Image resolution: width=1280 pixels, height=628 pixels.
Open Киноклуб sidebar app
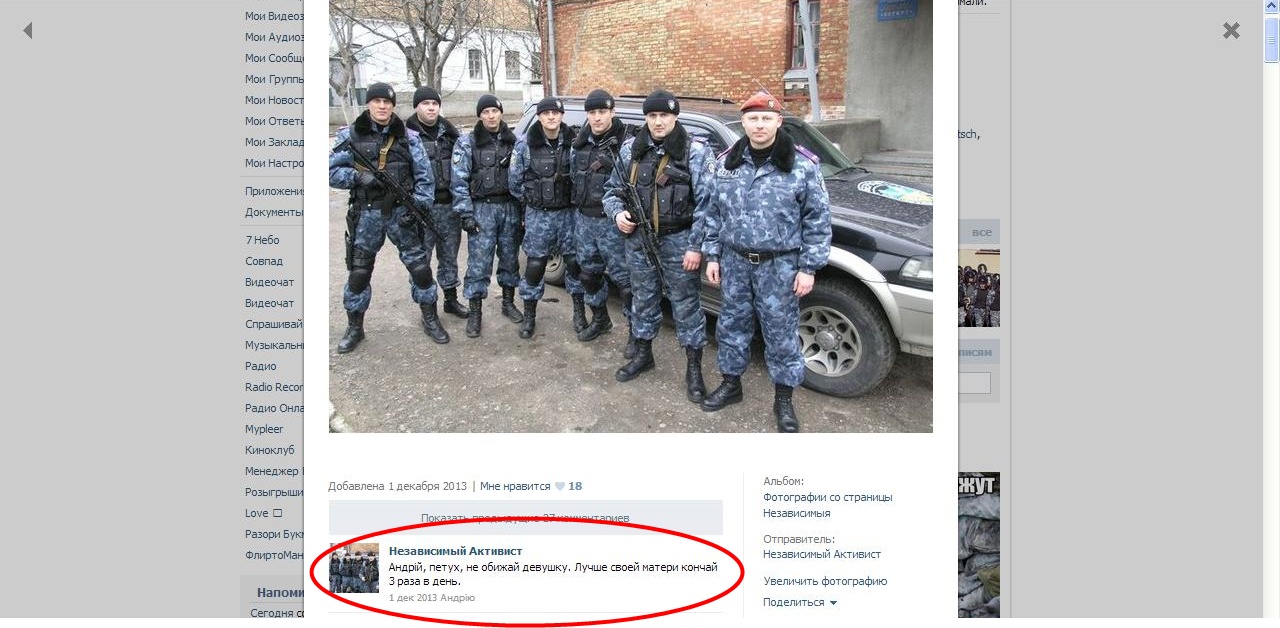click(x=270, y=450)
